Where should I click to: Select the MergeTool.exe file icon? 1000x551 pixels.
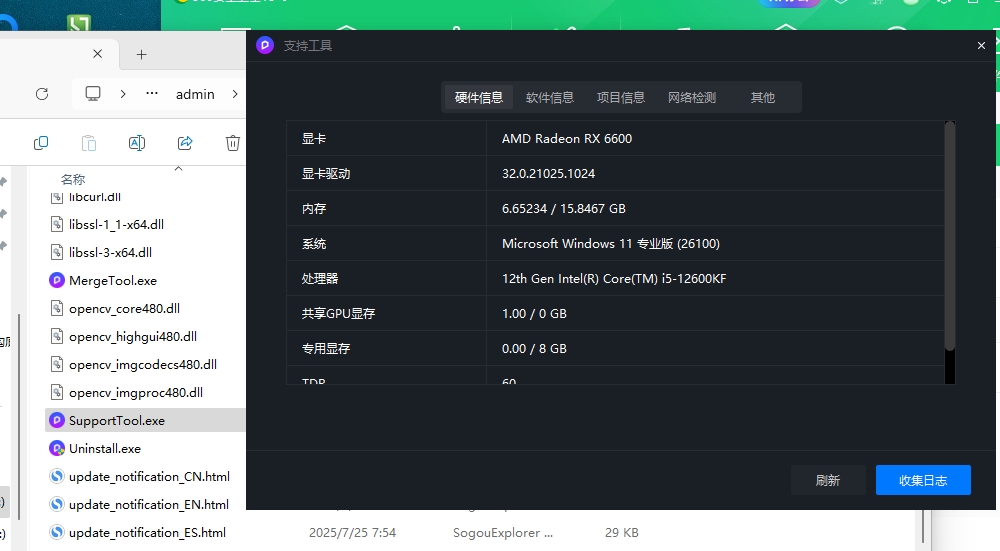point(57,281)
